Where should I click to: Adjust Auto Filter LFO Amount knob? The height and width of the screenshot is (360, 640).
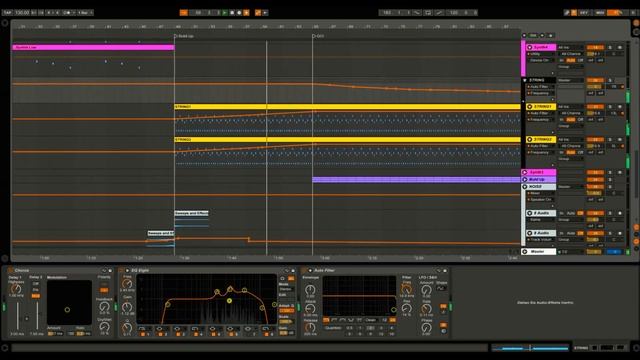pos(427,290)
